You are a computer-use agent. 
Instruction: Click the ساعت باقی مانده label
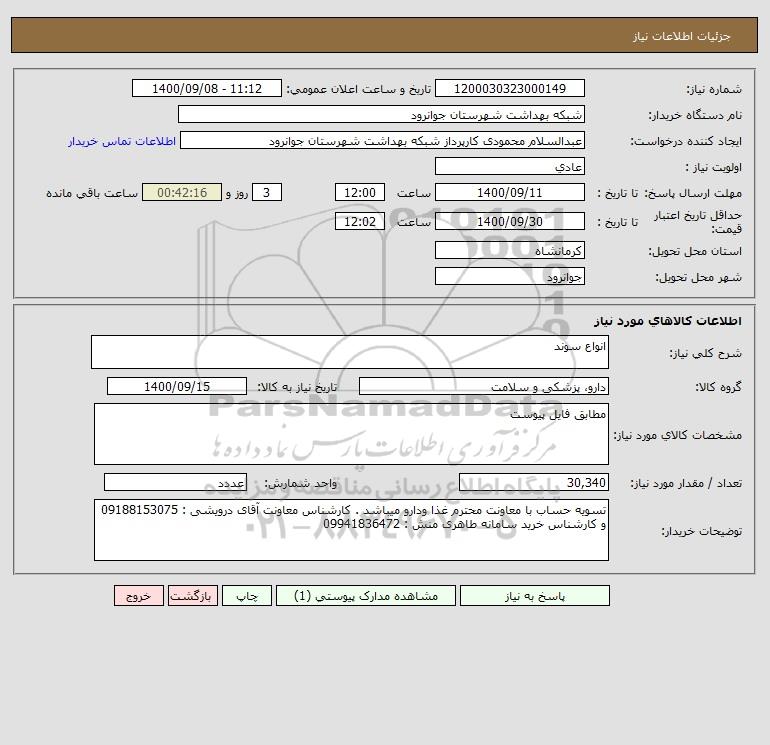click(x=92, y=193)
